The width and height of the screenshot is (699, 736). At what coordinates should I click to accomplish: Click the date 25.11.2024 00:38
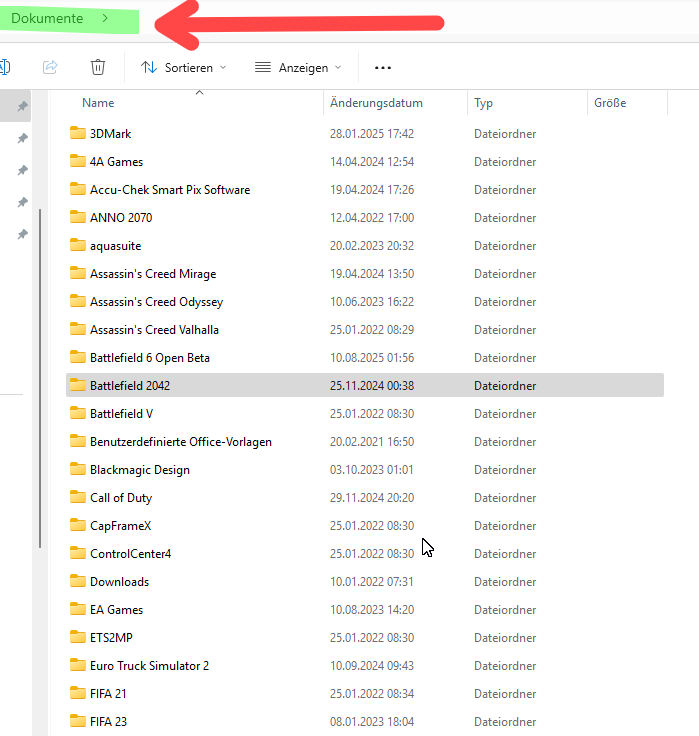click(372, 386)
